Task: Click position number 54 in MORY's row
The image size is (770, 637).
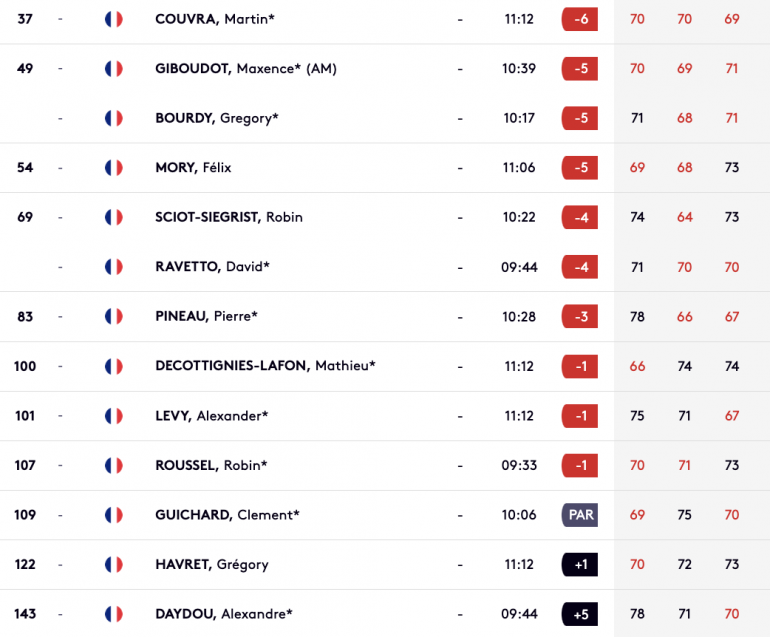Action: [x=25, y=167]
